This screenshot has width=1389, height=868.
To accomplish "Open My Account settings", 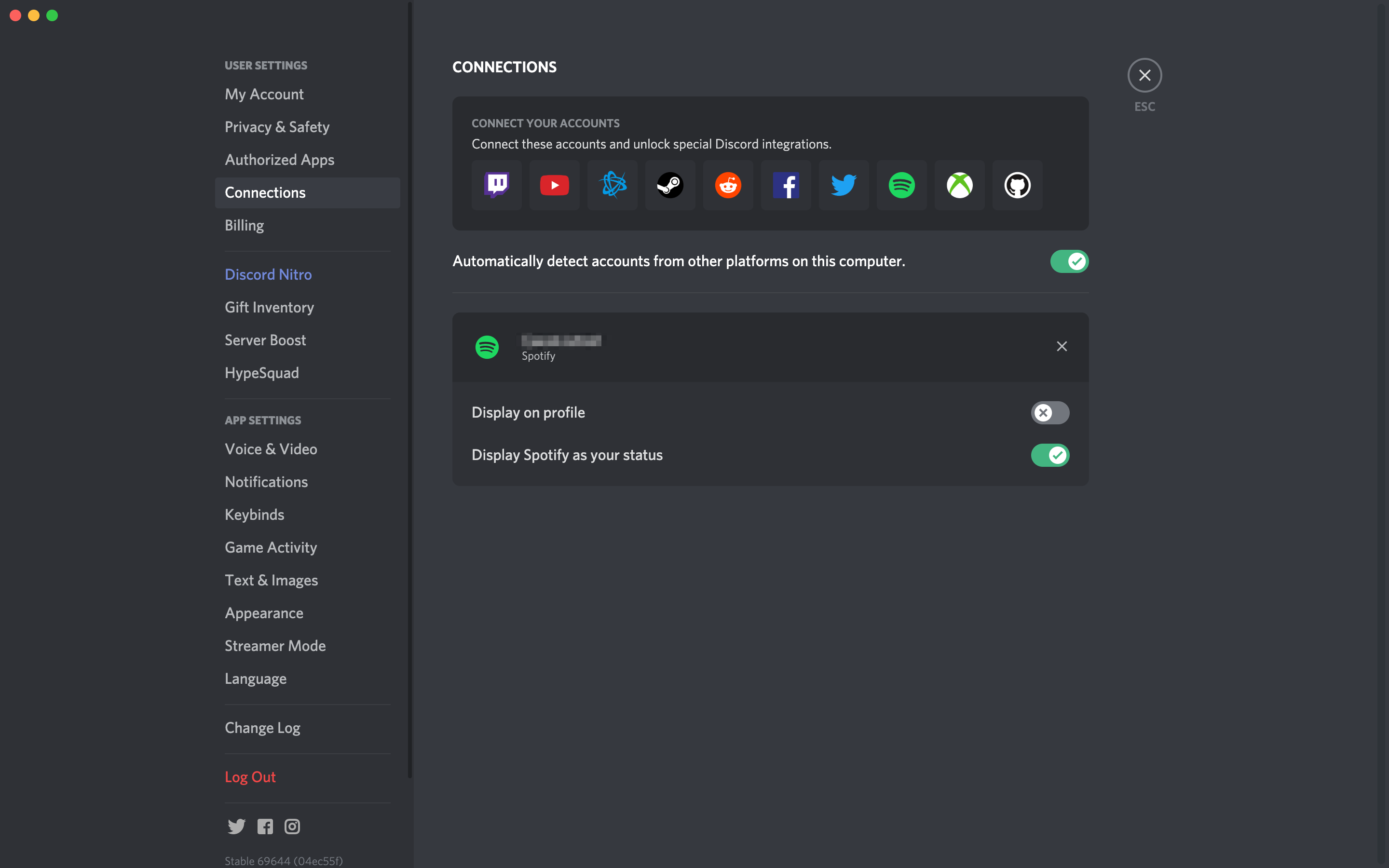I will point(307,94).
